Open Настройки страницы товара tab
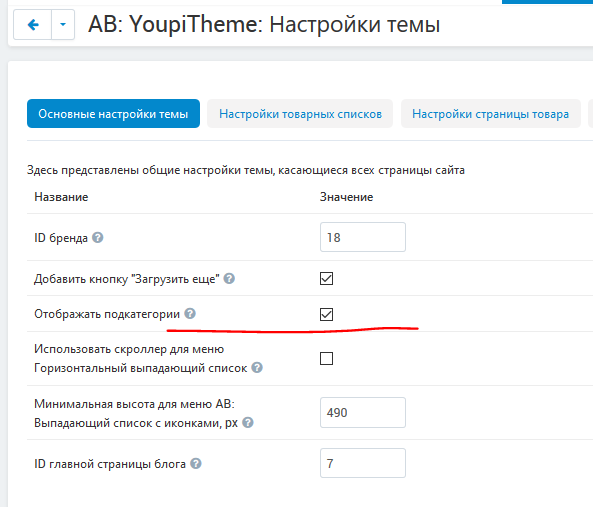This screenshot has height=507, width=593. tap(491, 114)
